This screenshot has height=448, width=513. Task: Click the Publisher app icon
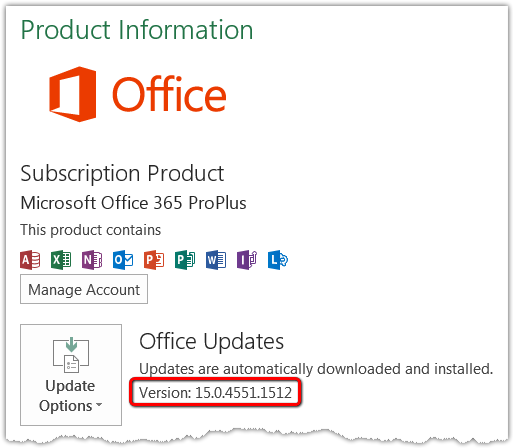(x=185, y=260)
